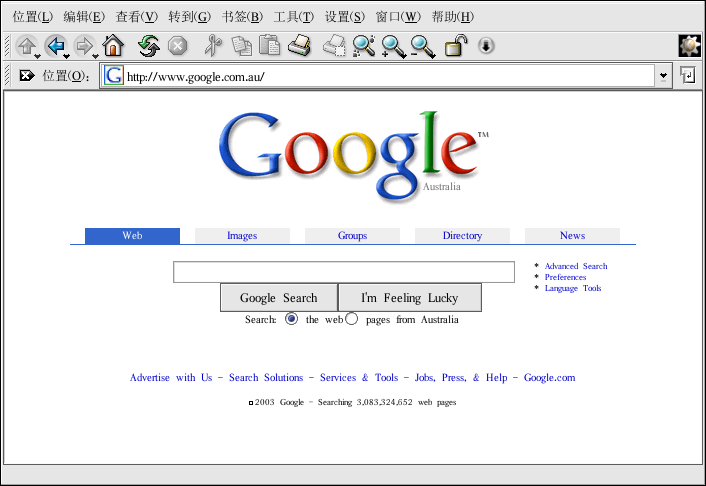Open the Preferences link
Screen dimensions: 706x486
pyautogui.click(x=566, y=277)
